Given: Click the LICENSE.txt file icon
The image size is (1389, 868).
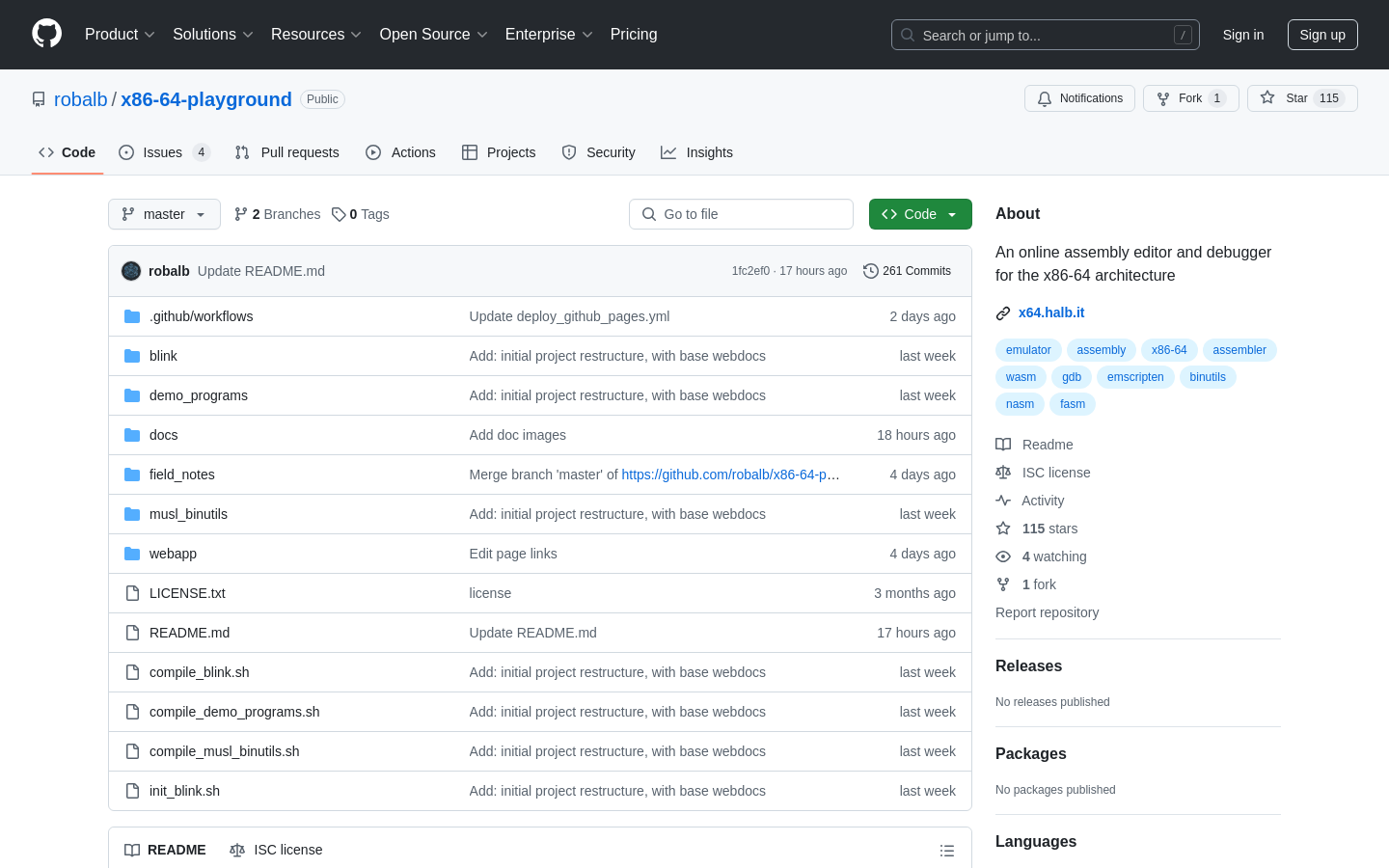Looking at the screenshot, I should pos(132,593).
